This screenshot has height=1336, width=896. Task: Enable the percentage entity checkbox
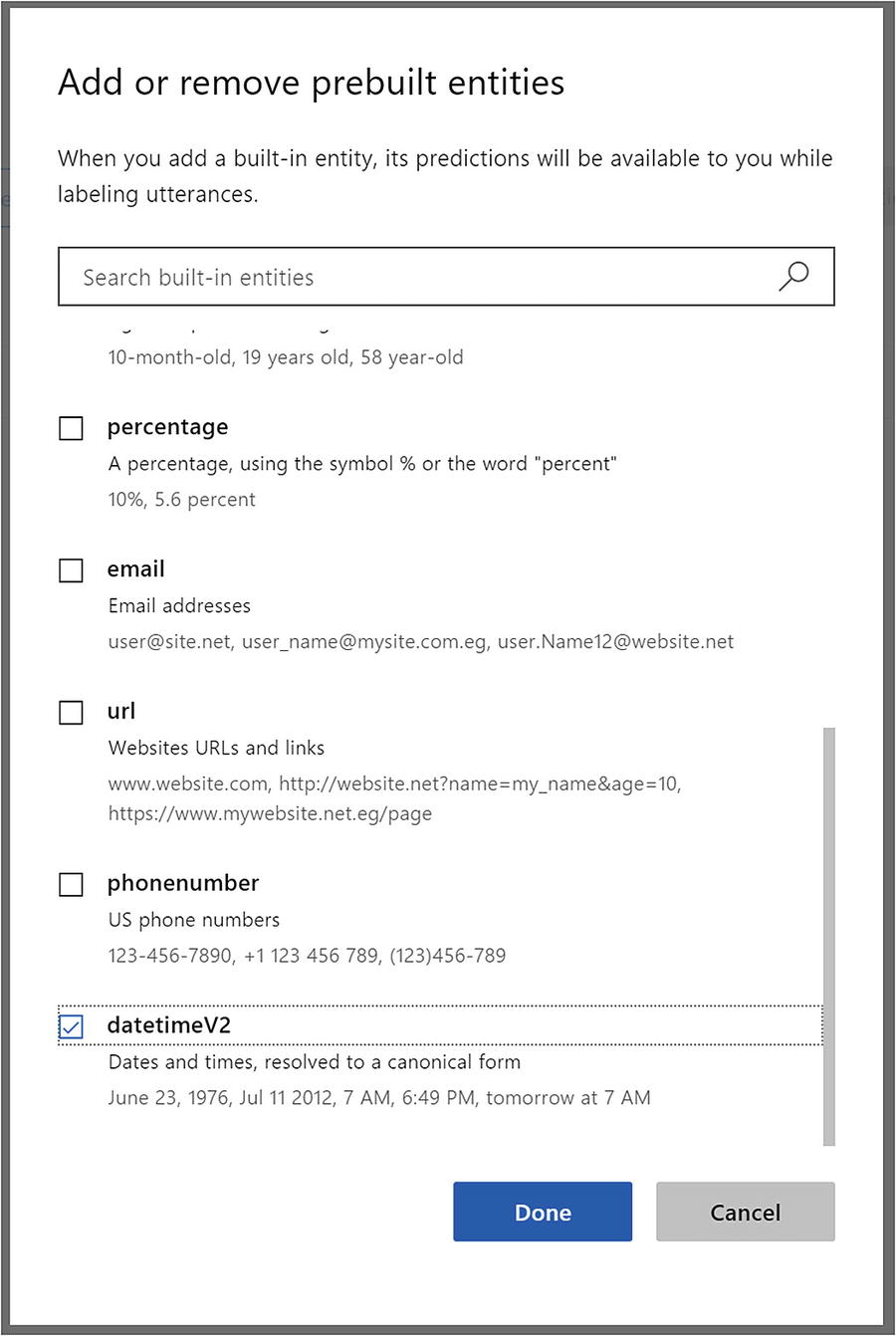71,428
